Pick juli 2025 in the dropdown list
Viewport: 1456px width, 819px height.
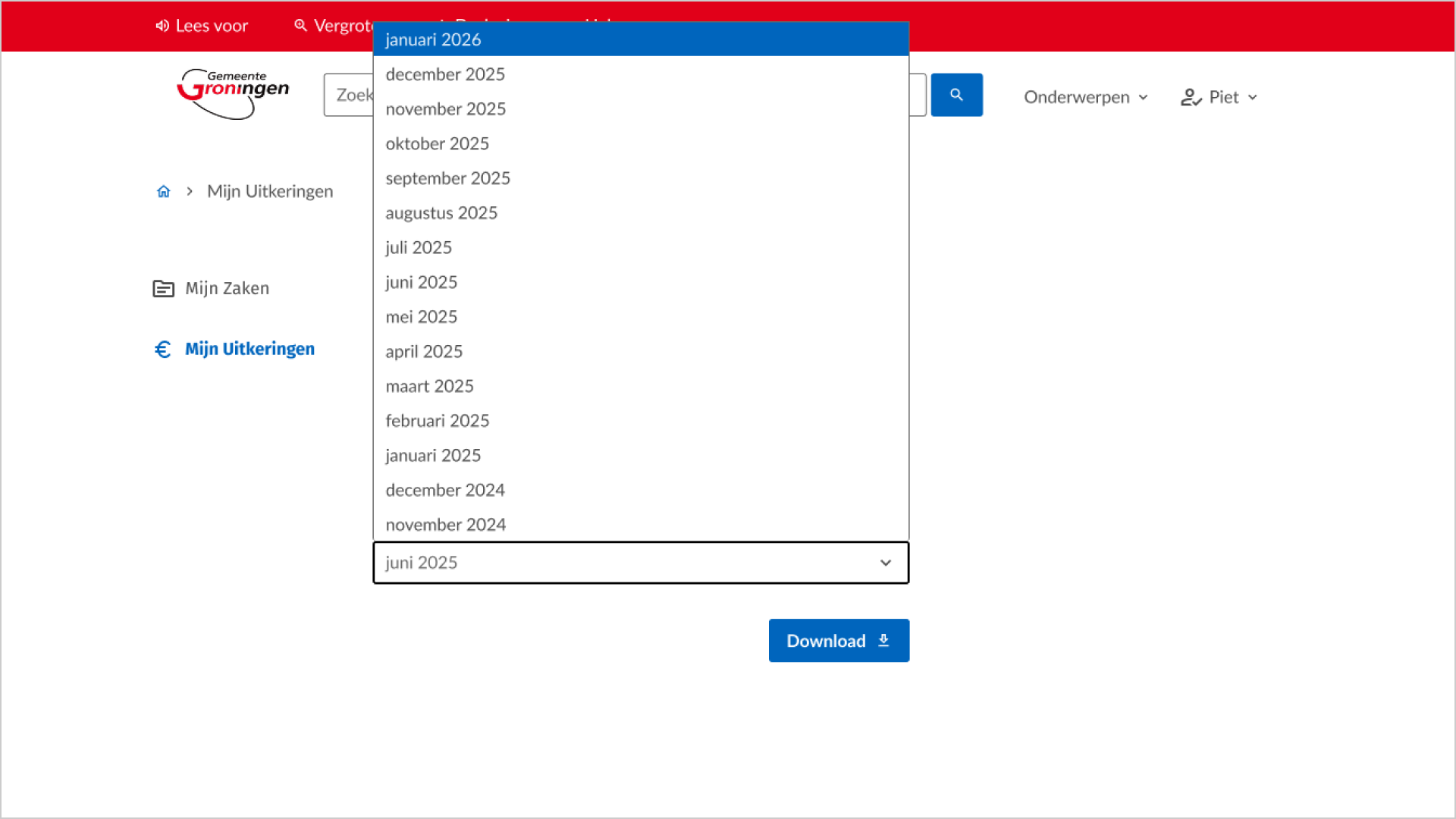pos(641,247)
